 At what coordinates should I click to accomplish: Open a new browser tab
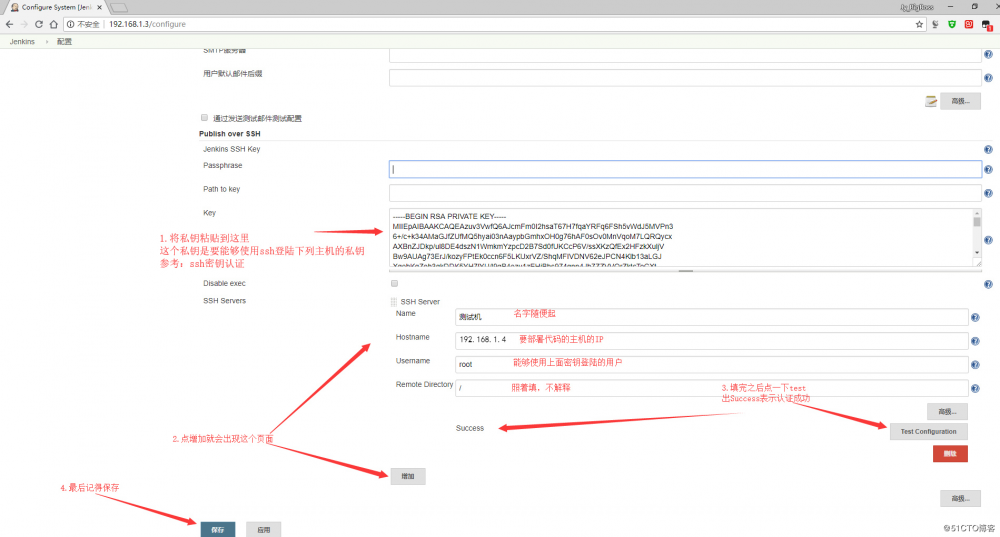click(119, 8)
